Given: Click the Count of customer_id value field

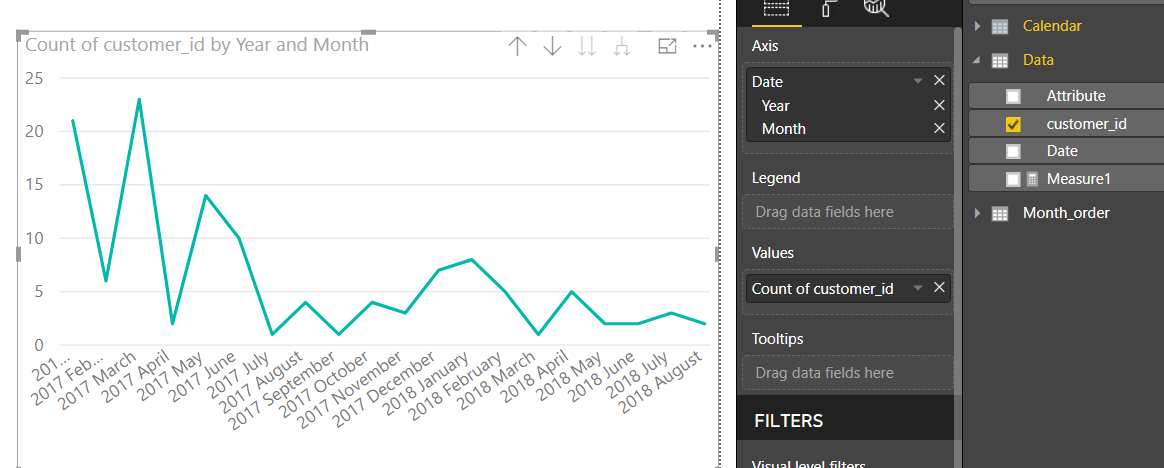Looking at the screenshot, I should point(848,288).
